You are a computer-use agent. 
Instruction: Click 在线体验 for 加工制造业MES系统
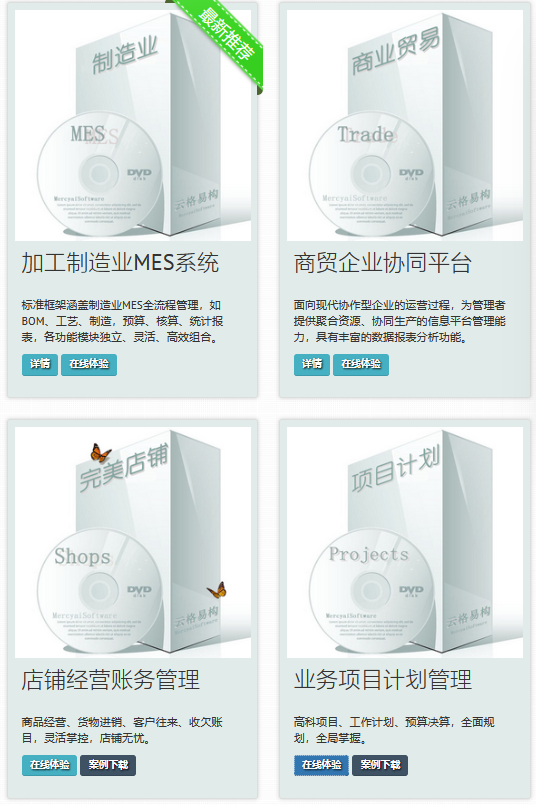pyautogui.click(x=89, y=365)
